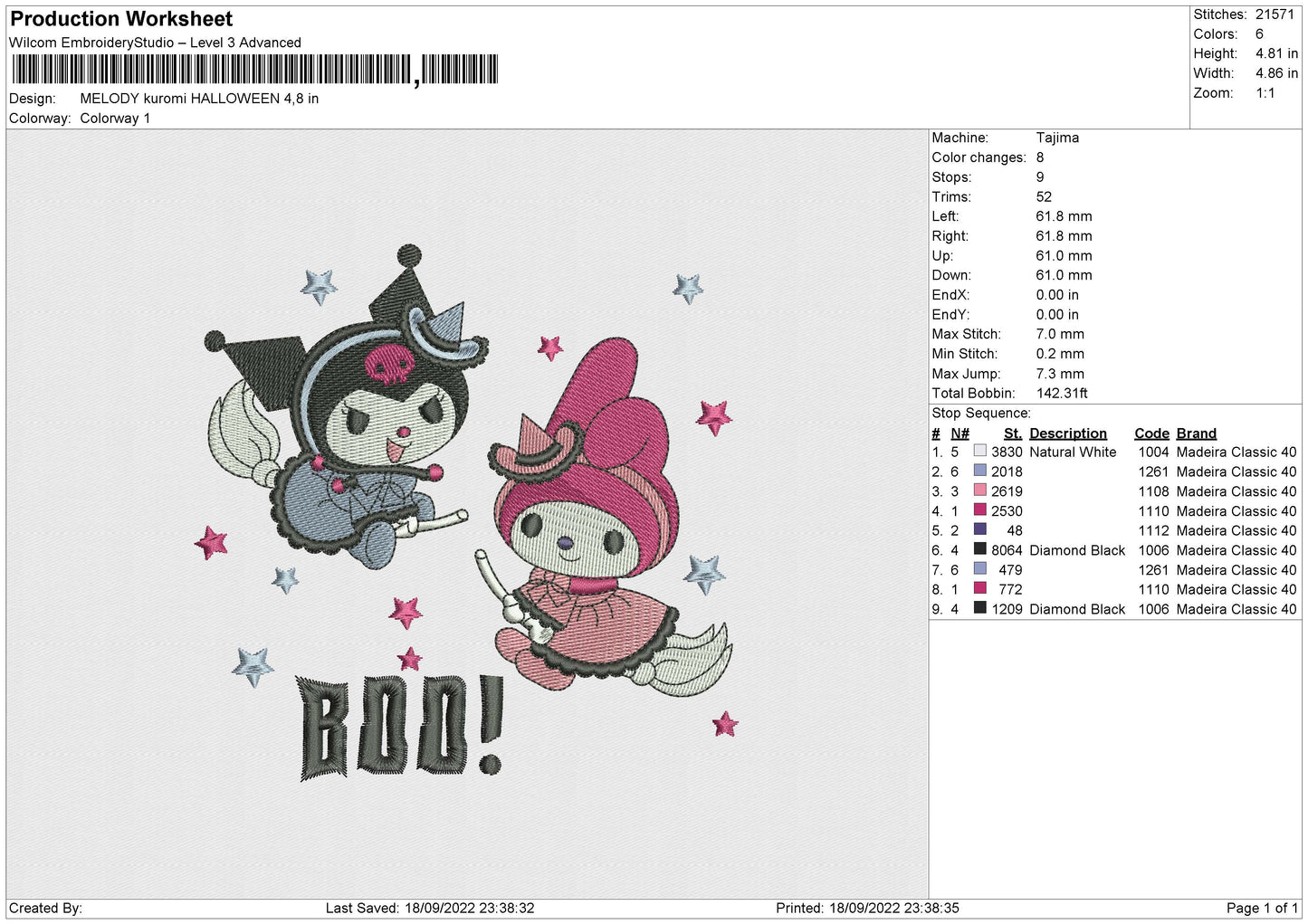Click the dark purple swatch with 48 stitches
This screenshot has width=1308, height=924.
pyautogui.click(x=979, y=530)
